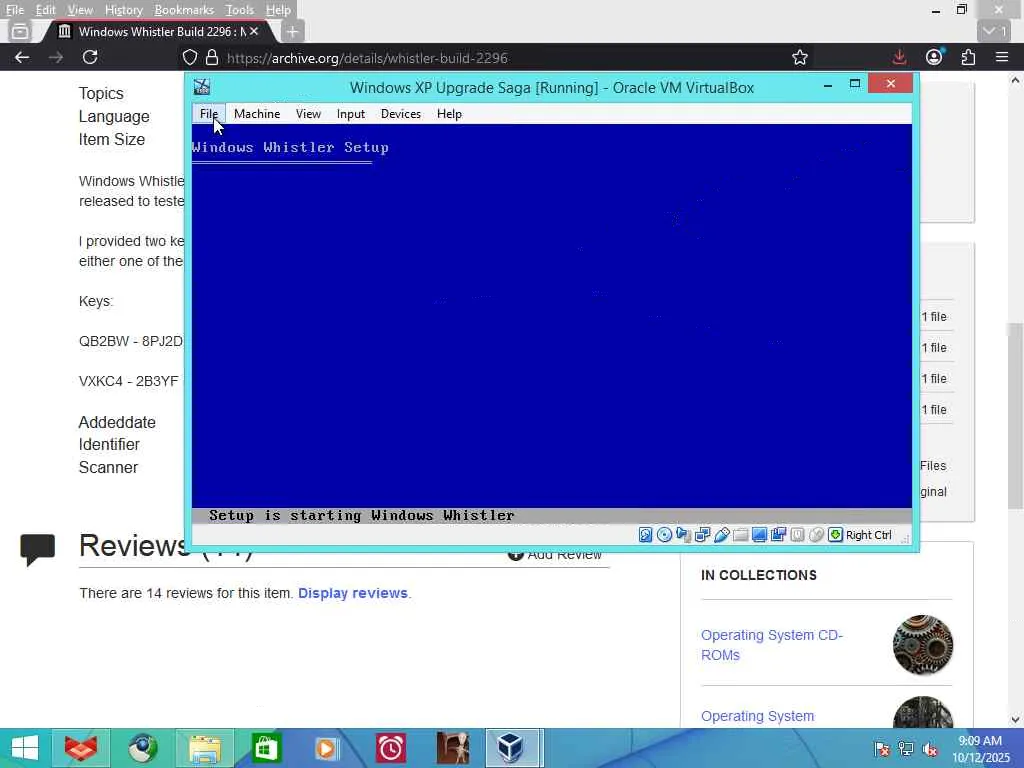
Task: Click the Right Ctrl host key label
Action: click(x=869, y=535)
